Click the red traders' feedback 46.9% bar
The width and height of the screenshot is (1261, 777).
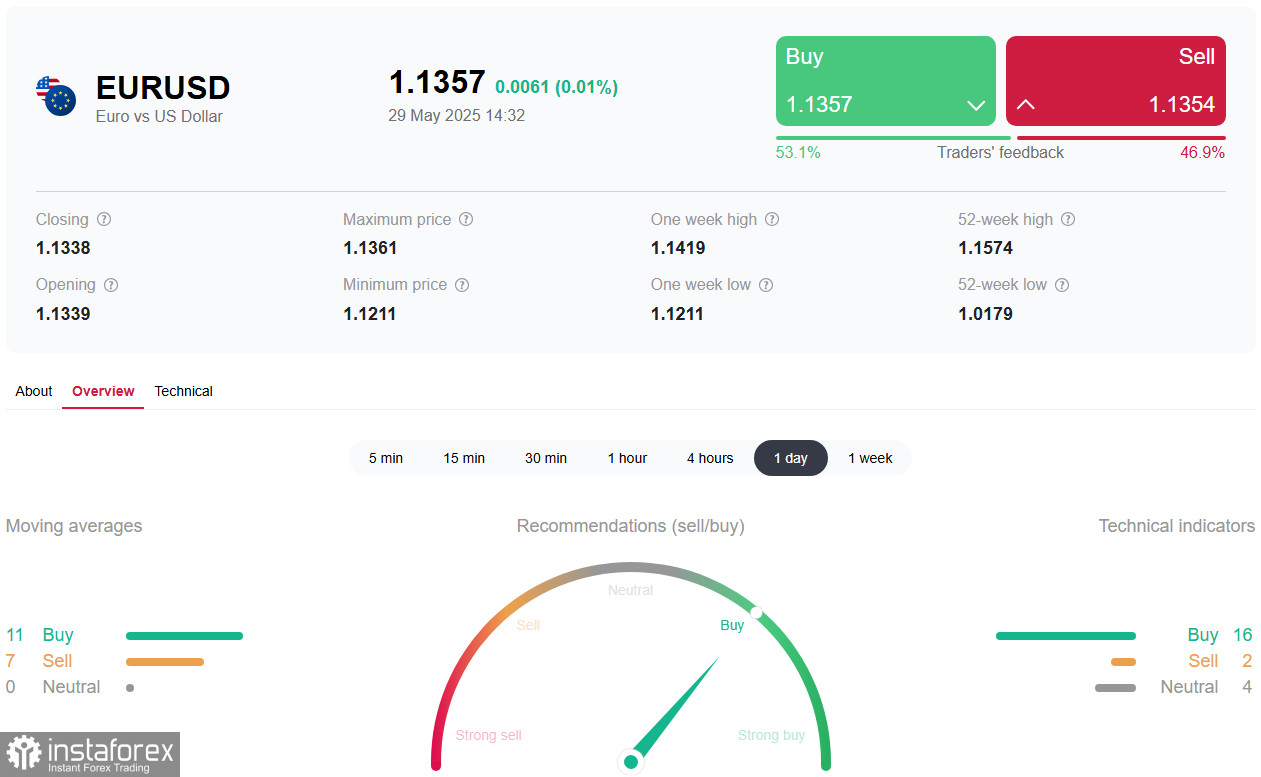coord(1121,138)
